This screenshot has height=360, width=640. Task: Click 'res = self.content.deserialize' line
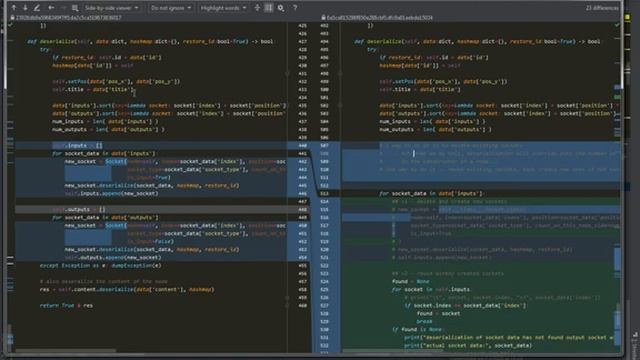tap(127, 289)
